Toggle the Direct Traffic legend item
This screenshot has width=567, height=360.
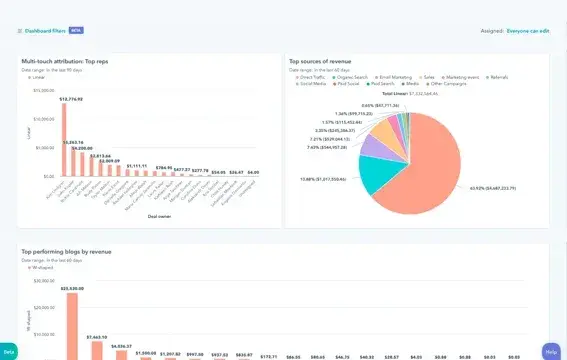click(x=311, y=77)
